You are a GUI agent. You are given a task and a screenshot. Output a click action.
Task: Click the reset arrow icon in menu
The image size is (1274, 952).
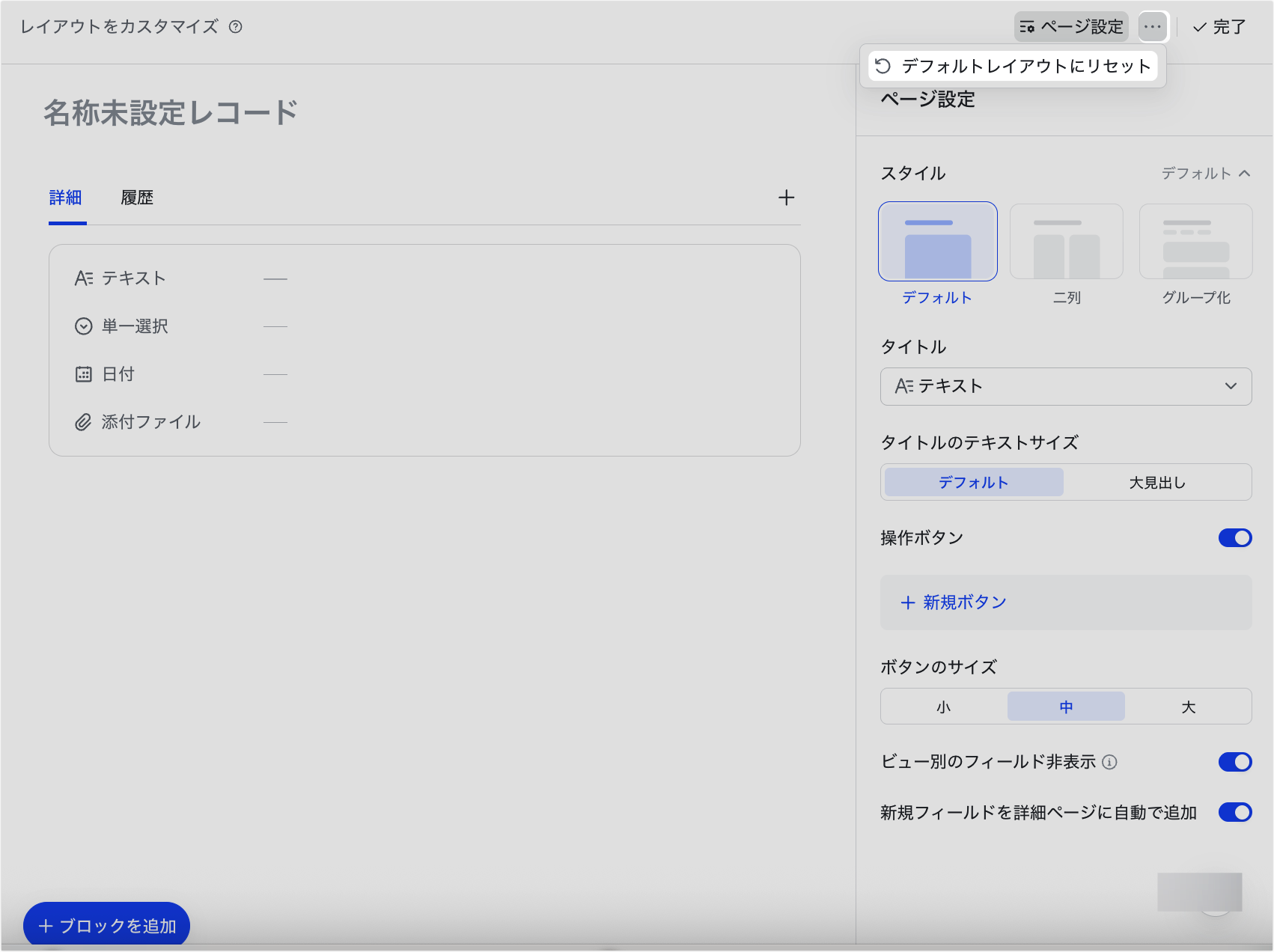click(x=883, y=66)
